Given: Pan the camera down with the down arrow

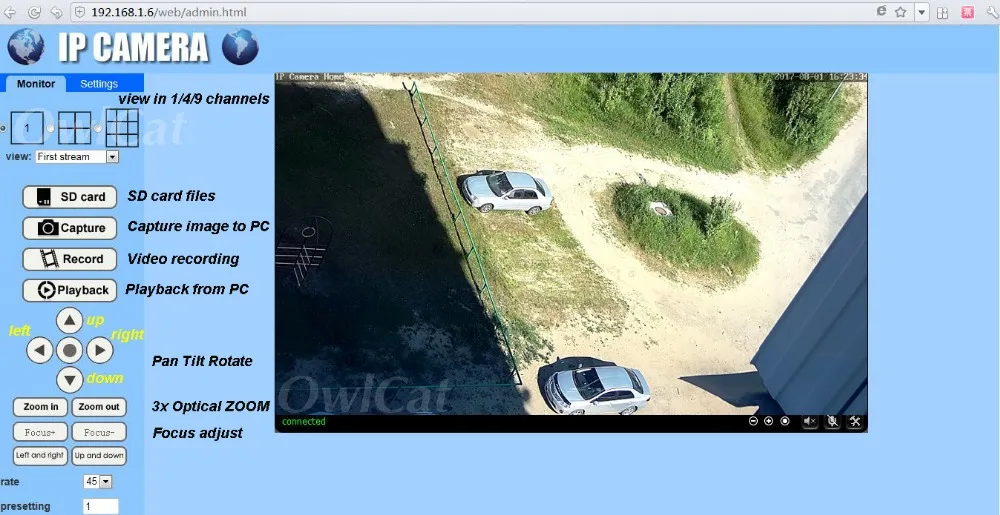Looking at the screenshot, I should [x=70, y=381].
